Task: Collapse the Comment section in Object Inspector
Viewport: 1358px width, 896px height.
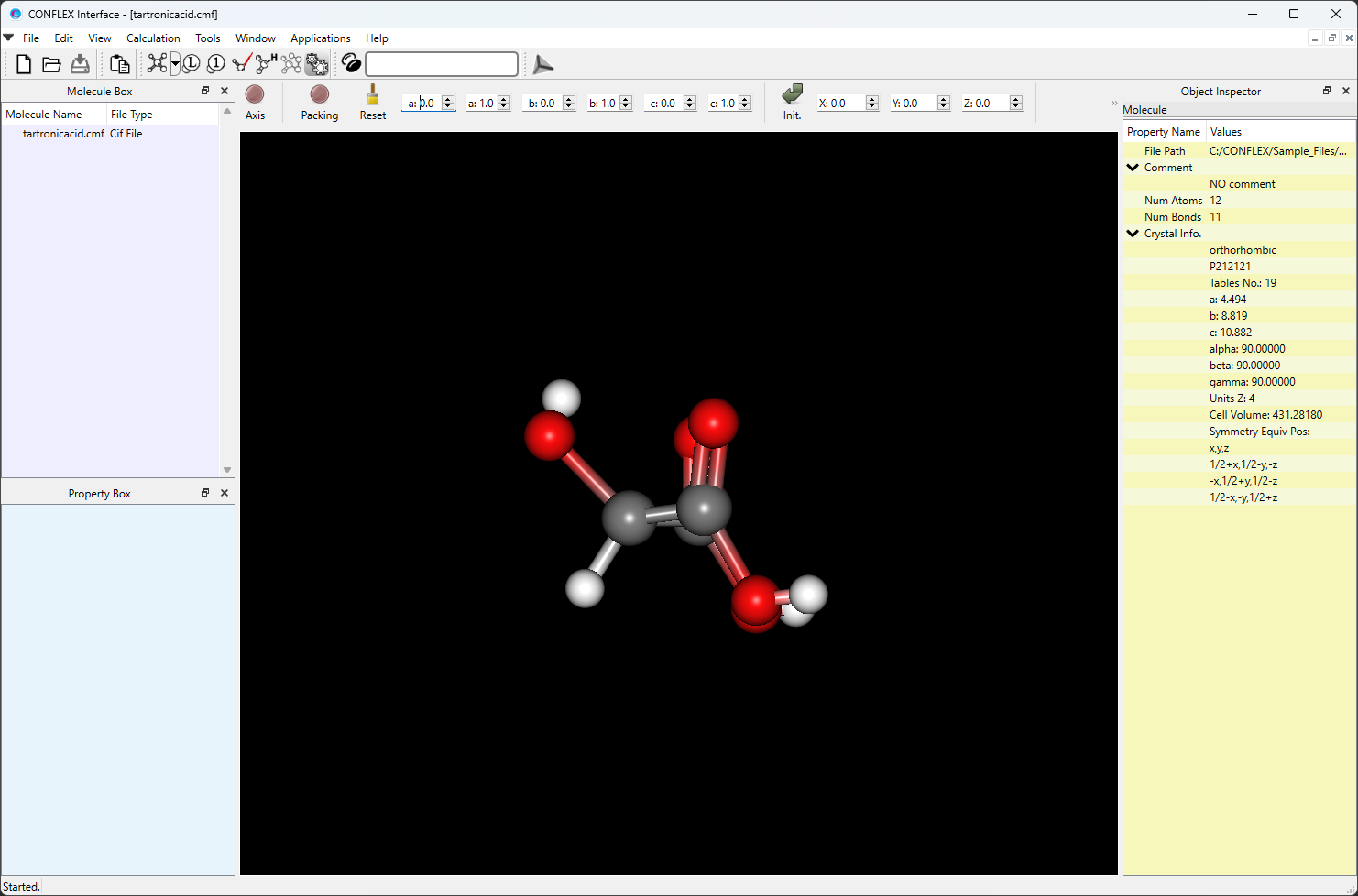Action: tap(1133, 168)
